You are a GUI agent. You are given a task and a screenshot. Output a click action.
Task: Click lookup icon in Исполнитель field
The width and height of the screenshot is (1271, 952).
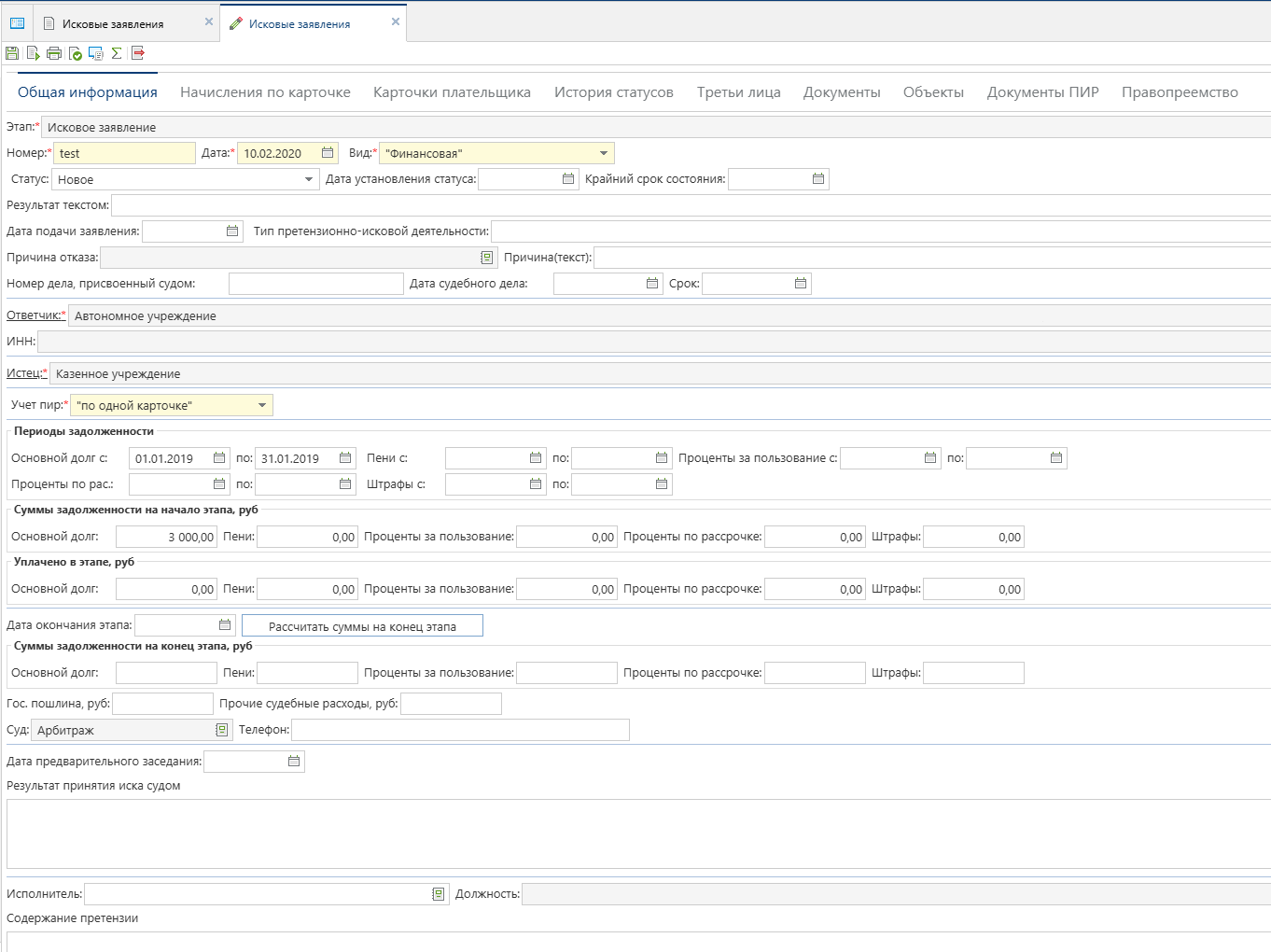pos(438,894)
